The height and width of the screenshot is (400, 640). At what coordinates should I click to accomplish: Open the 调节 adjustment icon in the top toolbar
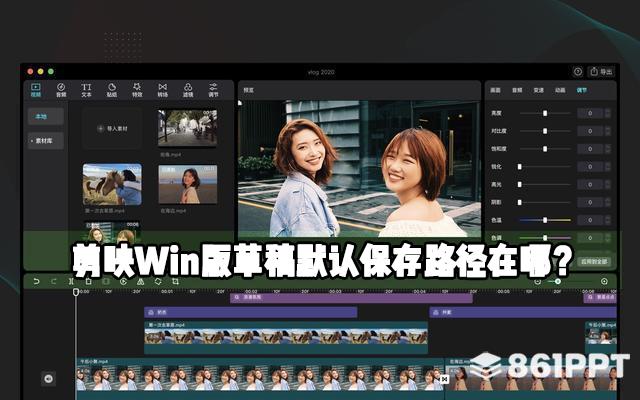(213, 90)
